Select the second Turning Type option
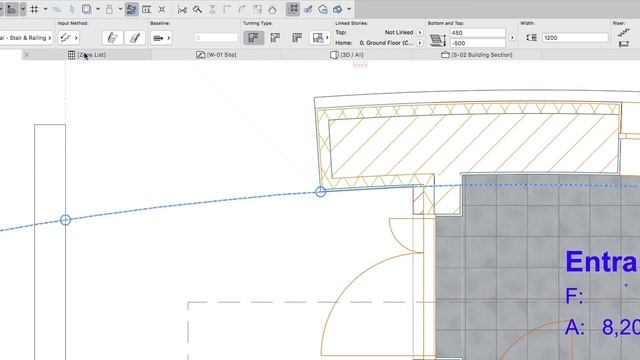The image size is (640, 360). pos(276,38)
